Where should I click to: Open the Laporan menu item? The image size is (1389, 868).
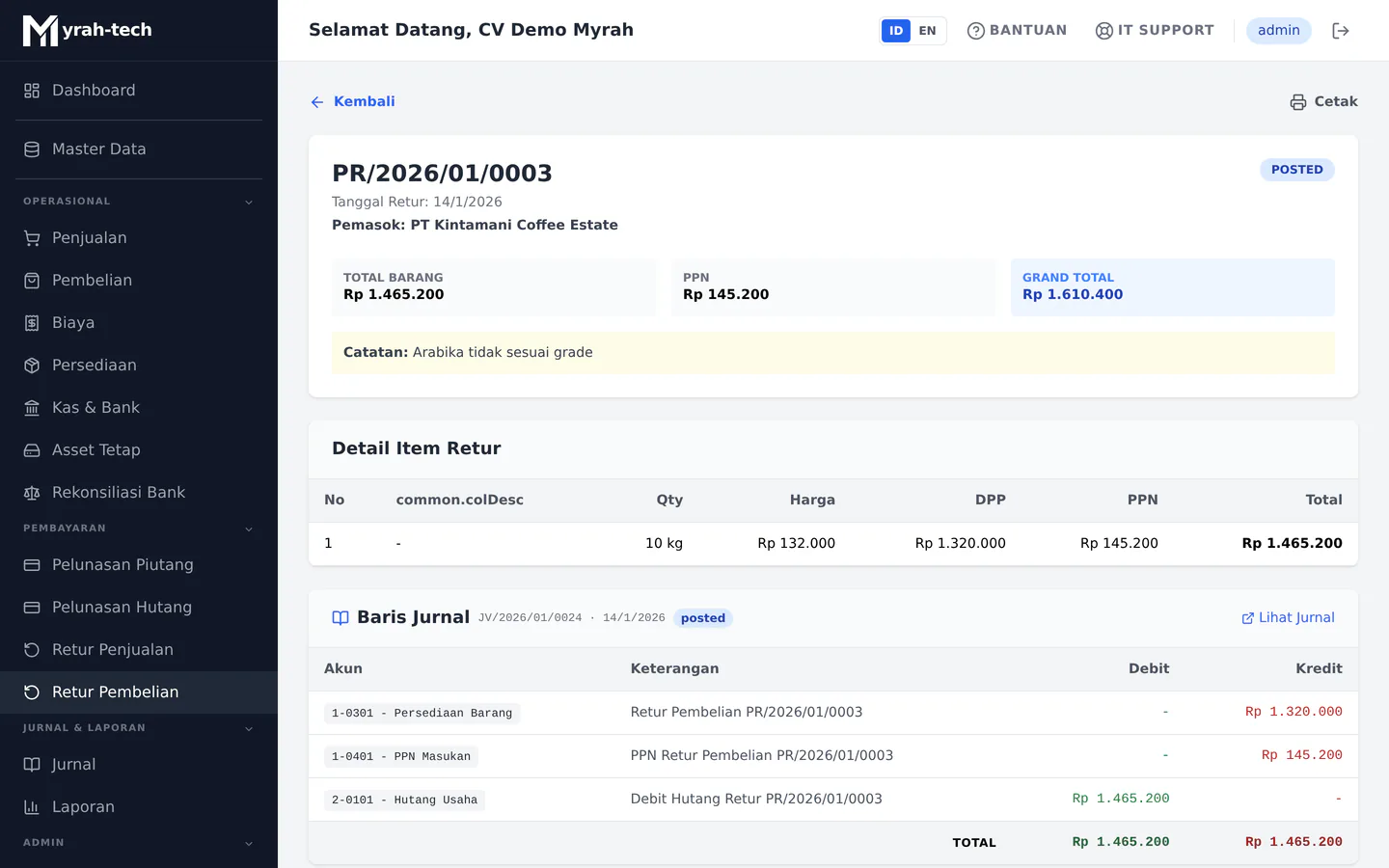[x=139, y=807]
